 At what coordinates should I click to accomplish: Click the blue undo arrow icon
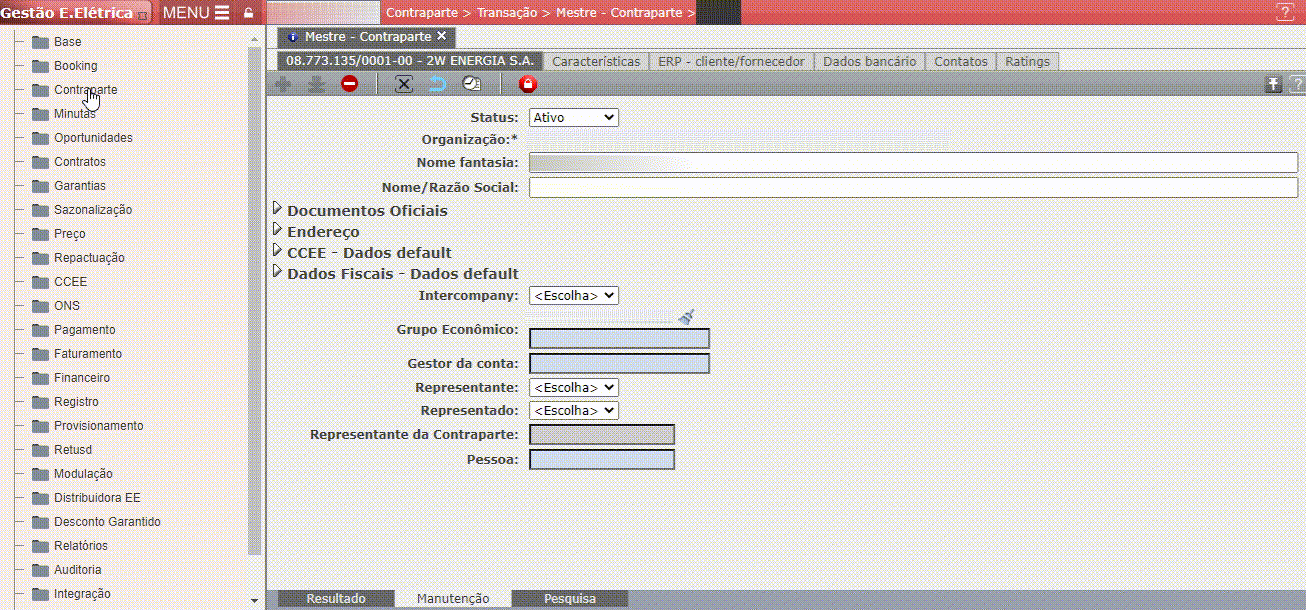437,84
